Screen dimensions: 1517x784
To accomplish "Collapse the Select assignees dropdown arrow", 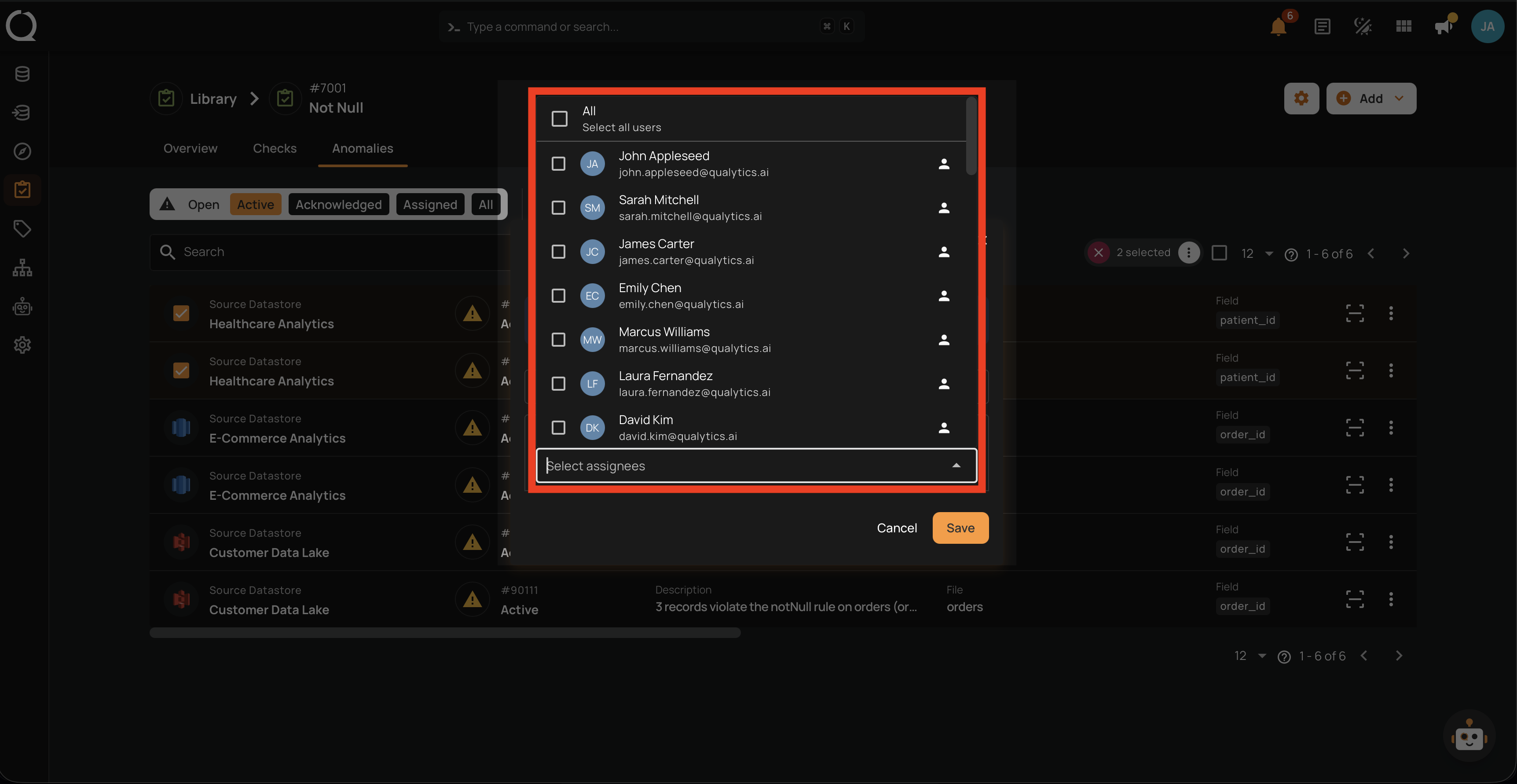I will tap(956, 465).
